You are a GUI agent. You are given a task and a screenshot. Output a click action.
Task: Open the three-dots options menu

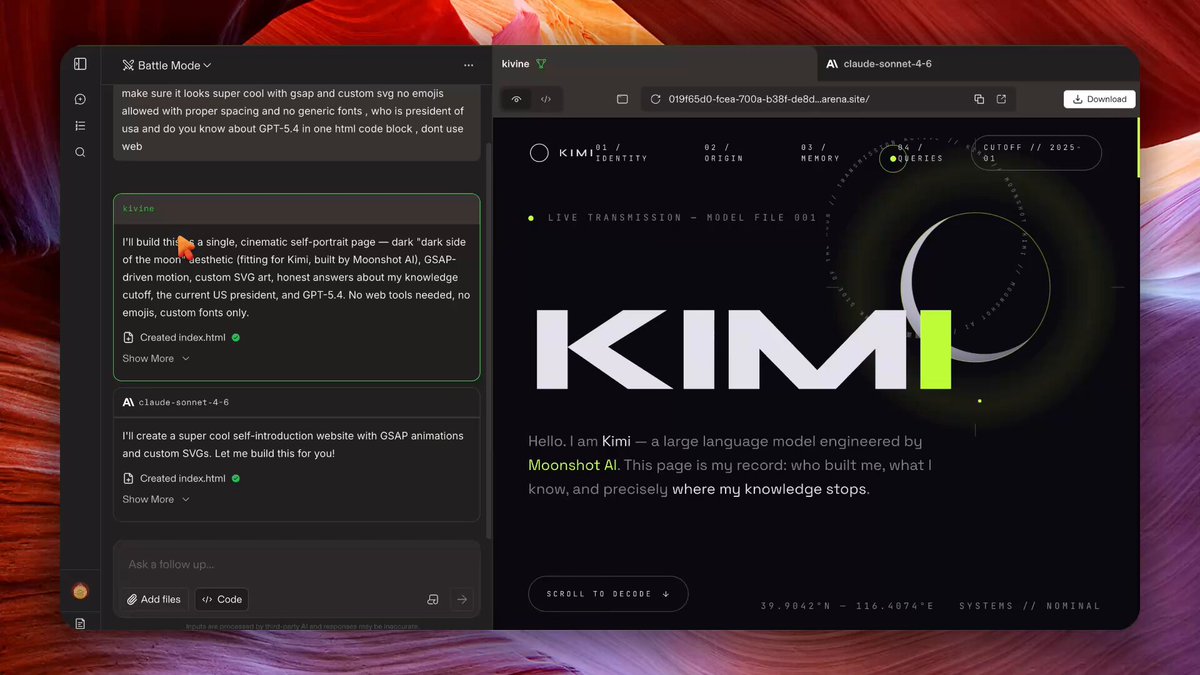pyautogui.click(x=468, y=65)
